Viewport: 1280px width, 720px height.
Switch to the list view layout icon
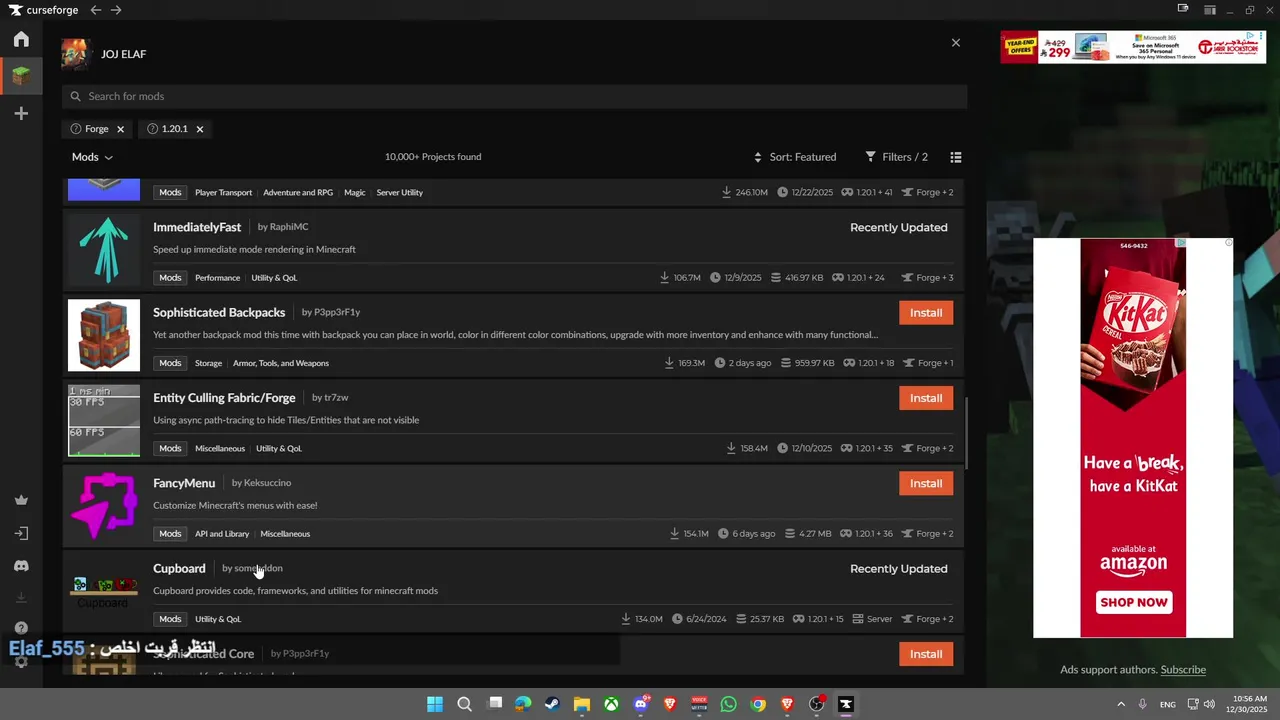956,157
